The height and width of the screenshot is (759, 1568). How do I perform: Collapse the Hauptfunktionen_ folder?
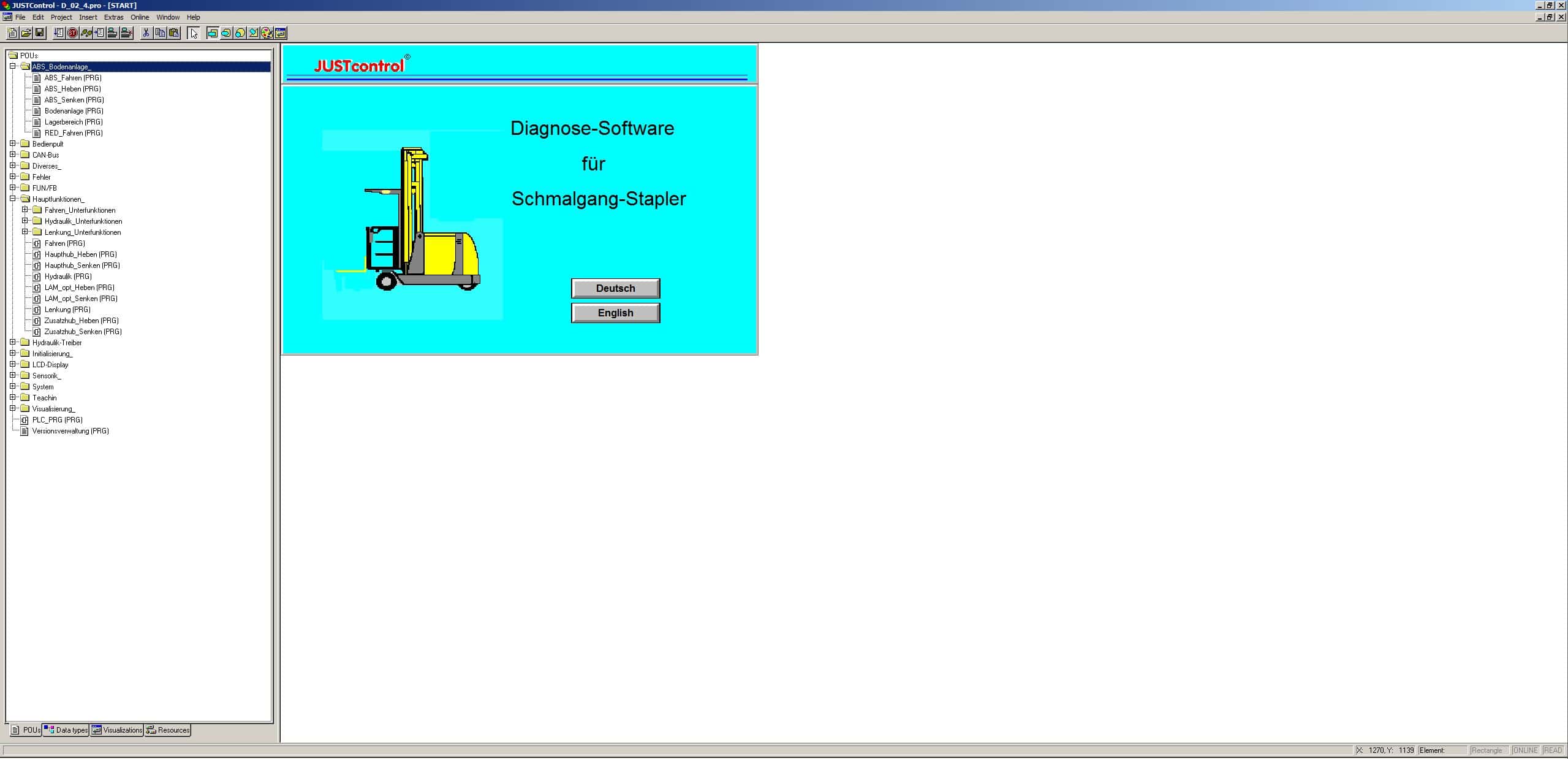13,199
